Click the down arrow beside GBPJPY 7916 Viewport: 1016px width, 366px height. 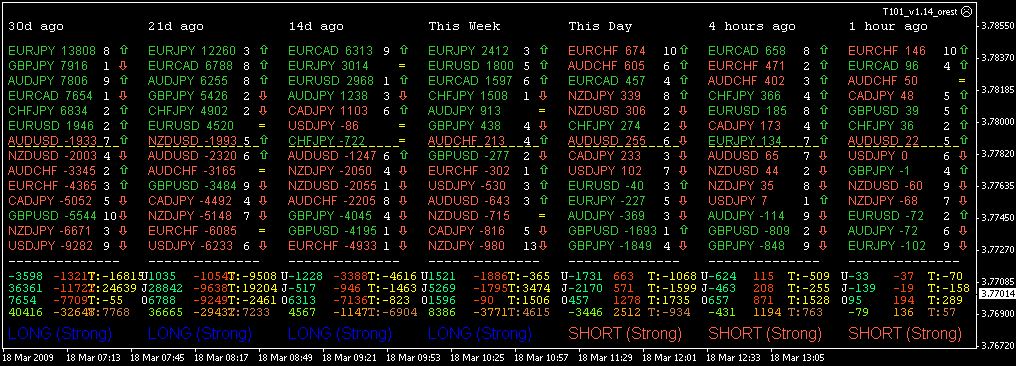(x=124, y=65)
